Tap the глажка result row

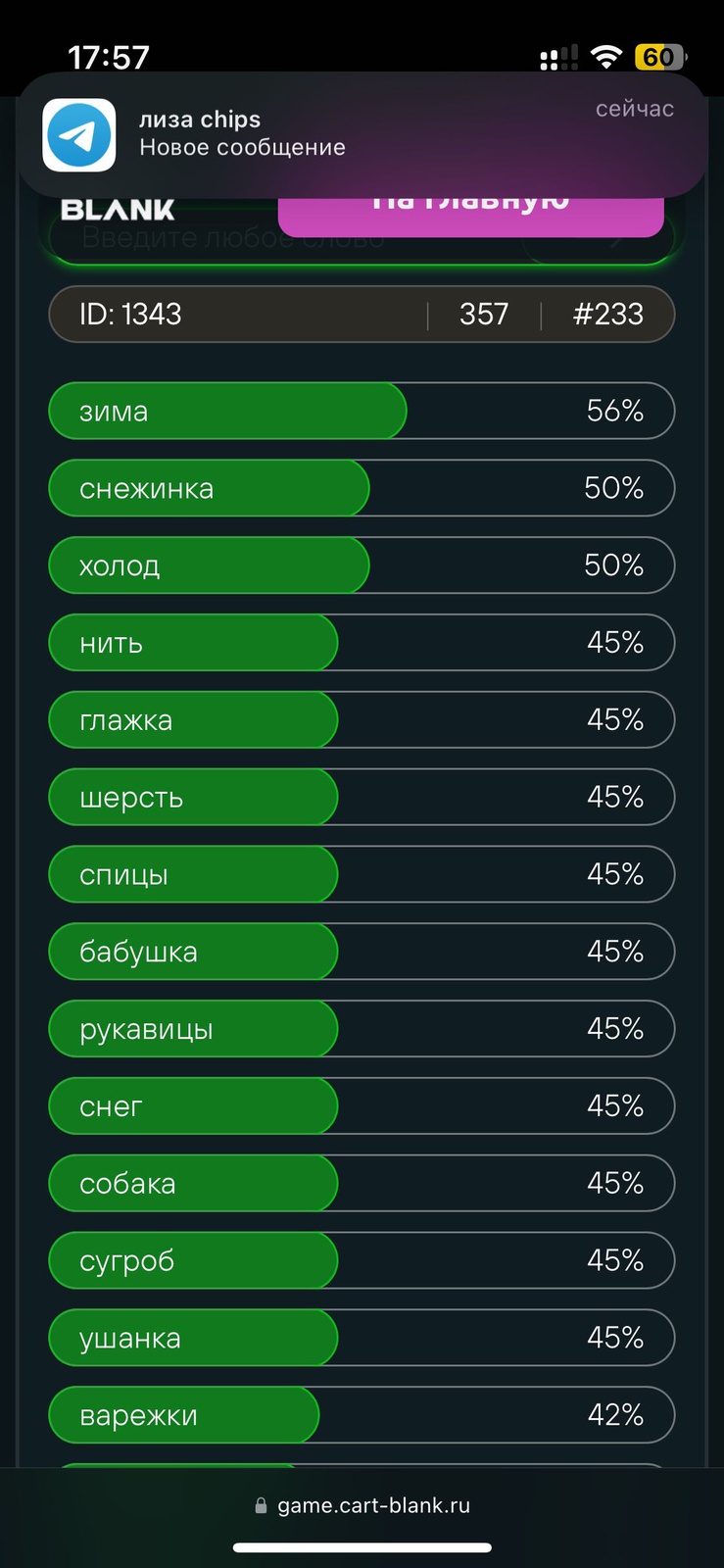[x=362, y=720]
